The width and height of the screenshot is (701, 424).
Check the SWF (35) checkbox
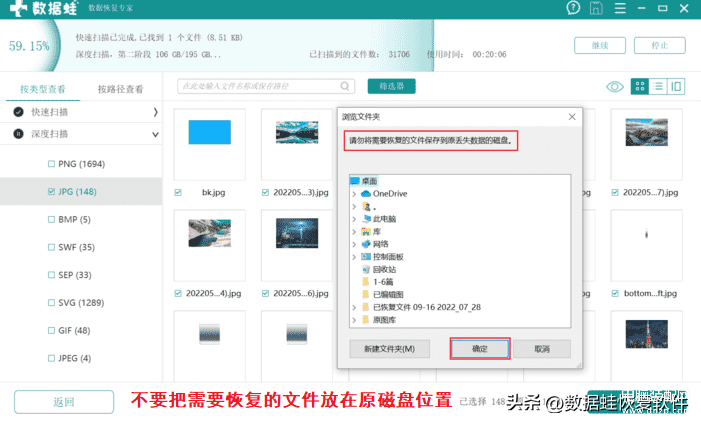click(x=51, y=247)
